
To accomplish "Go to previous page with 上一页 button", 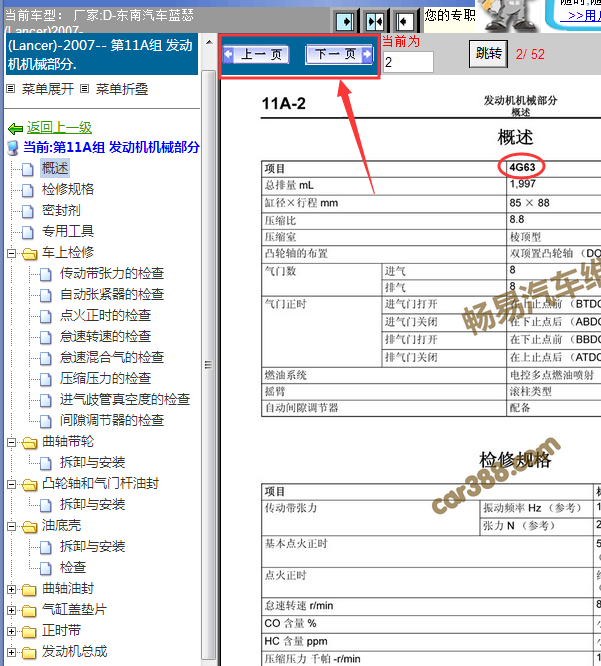I will tap(256, 54).
